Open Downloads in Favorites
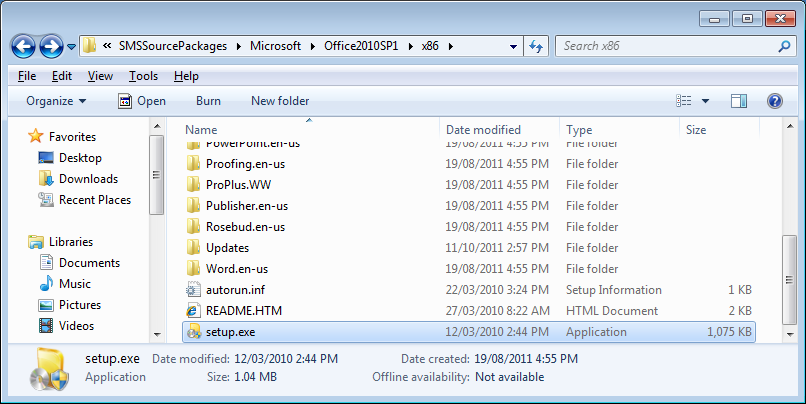Image resolution: width=806 pixels, height=404 pixels. [88, 179]
